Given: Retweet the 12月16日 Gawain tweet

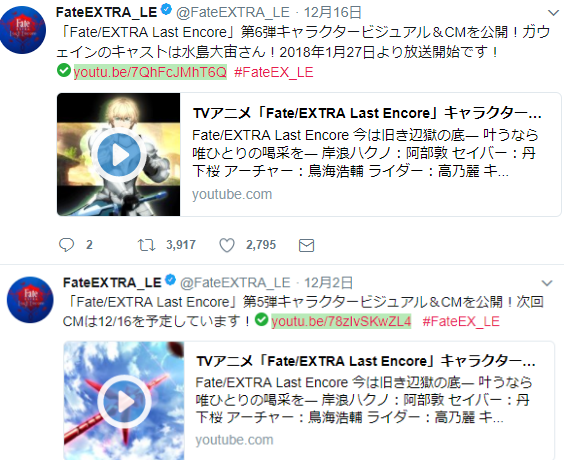Looking at the screenshot, I should point(146,245).
